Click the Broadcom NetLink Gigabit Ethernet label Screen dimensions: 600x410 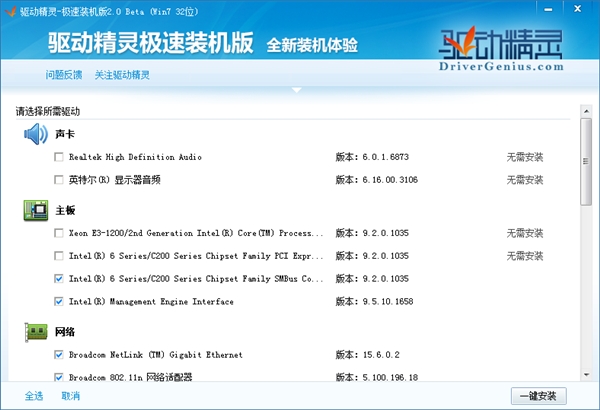coord(156,355)
